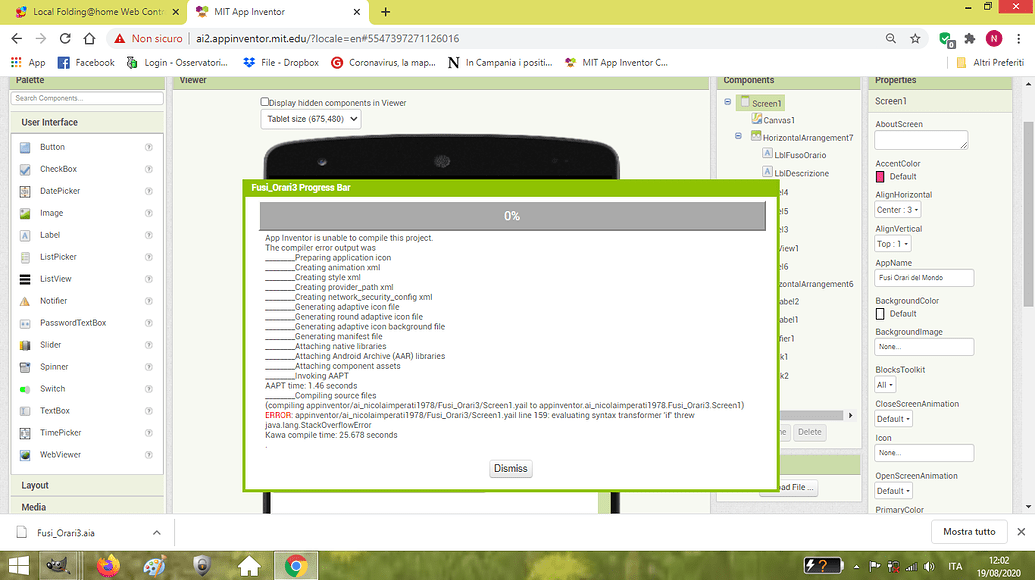Edit the AppName text field

point(924,278)
